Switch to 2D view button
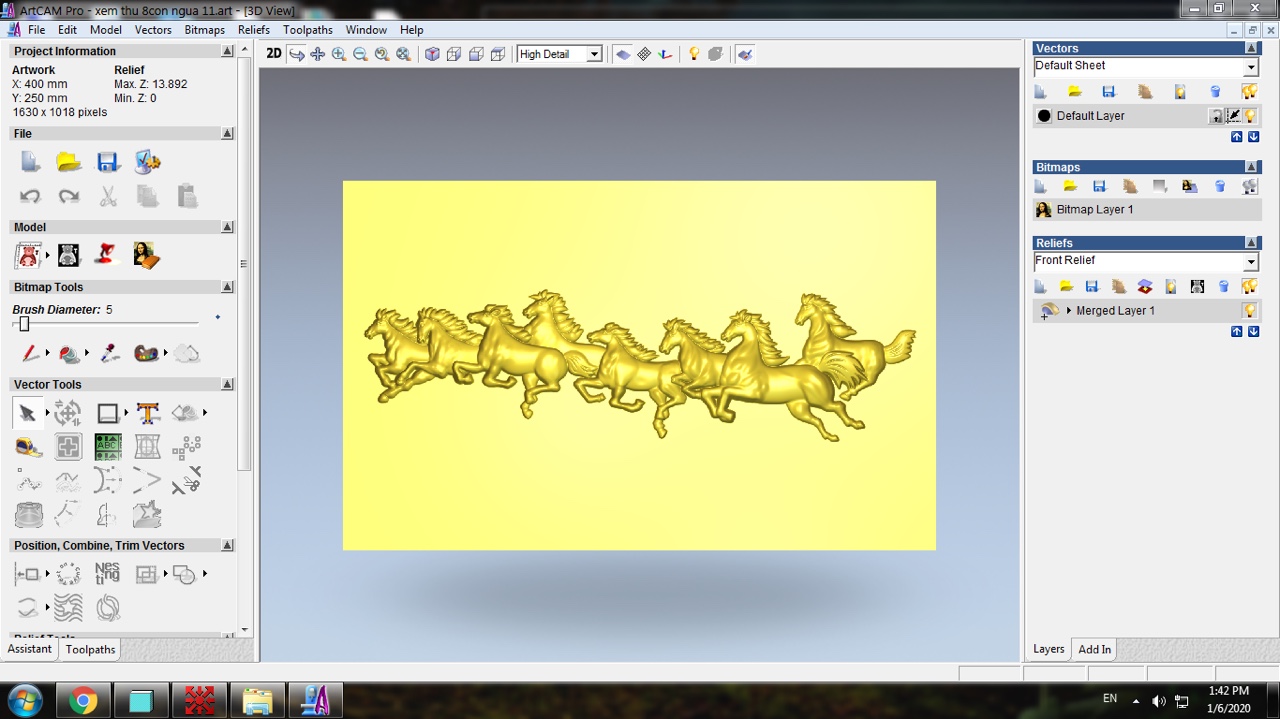Viewport: 1280px width, 719px height. point(274,54)
